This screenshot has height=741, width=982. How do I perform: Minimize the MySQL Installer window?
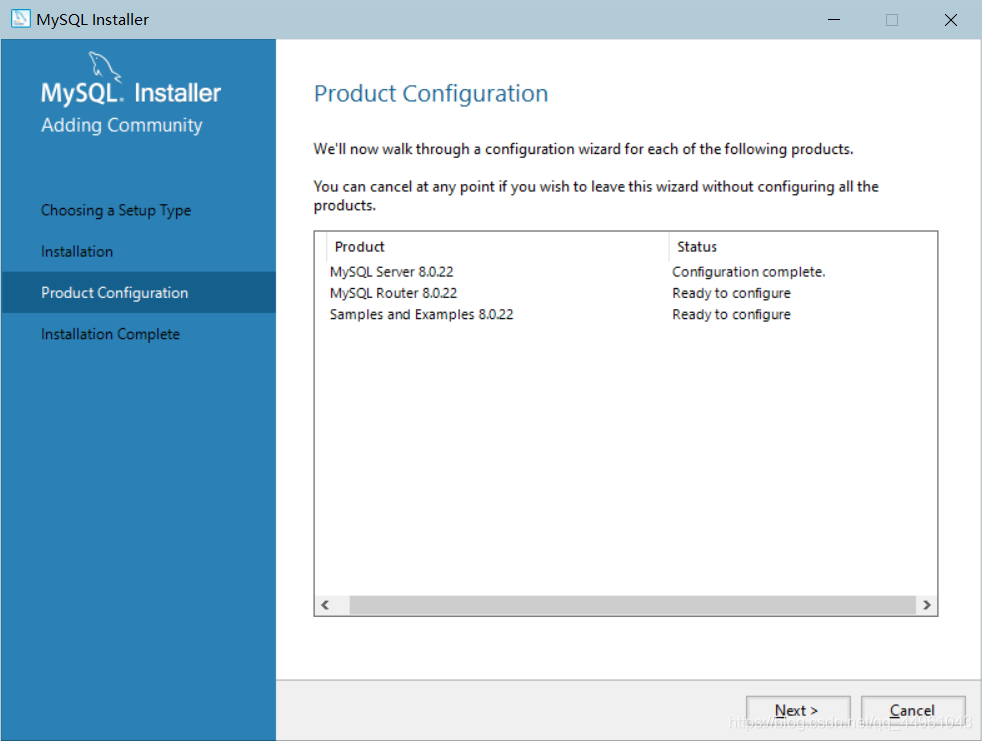point(833,20)
